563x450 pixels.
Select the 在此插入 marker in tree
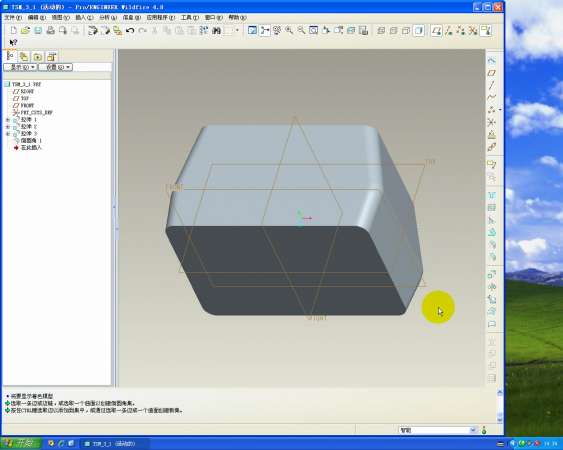coord(28,148)
